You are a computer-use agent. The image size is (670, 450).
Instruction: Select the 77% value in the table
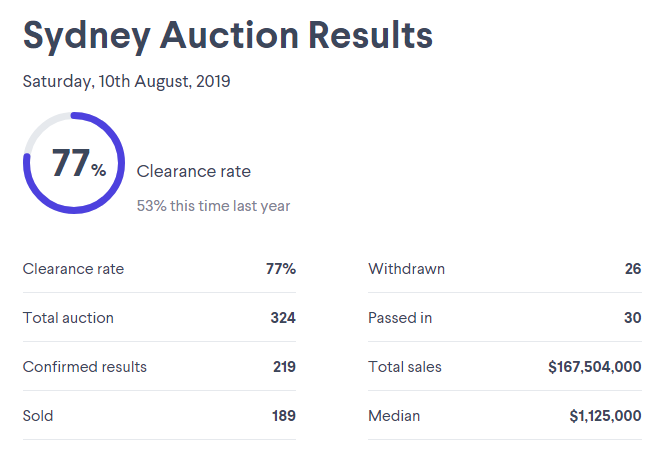281,269
